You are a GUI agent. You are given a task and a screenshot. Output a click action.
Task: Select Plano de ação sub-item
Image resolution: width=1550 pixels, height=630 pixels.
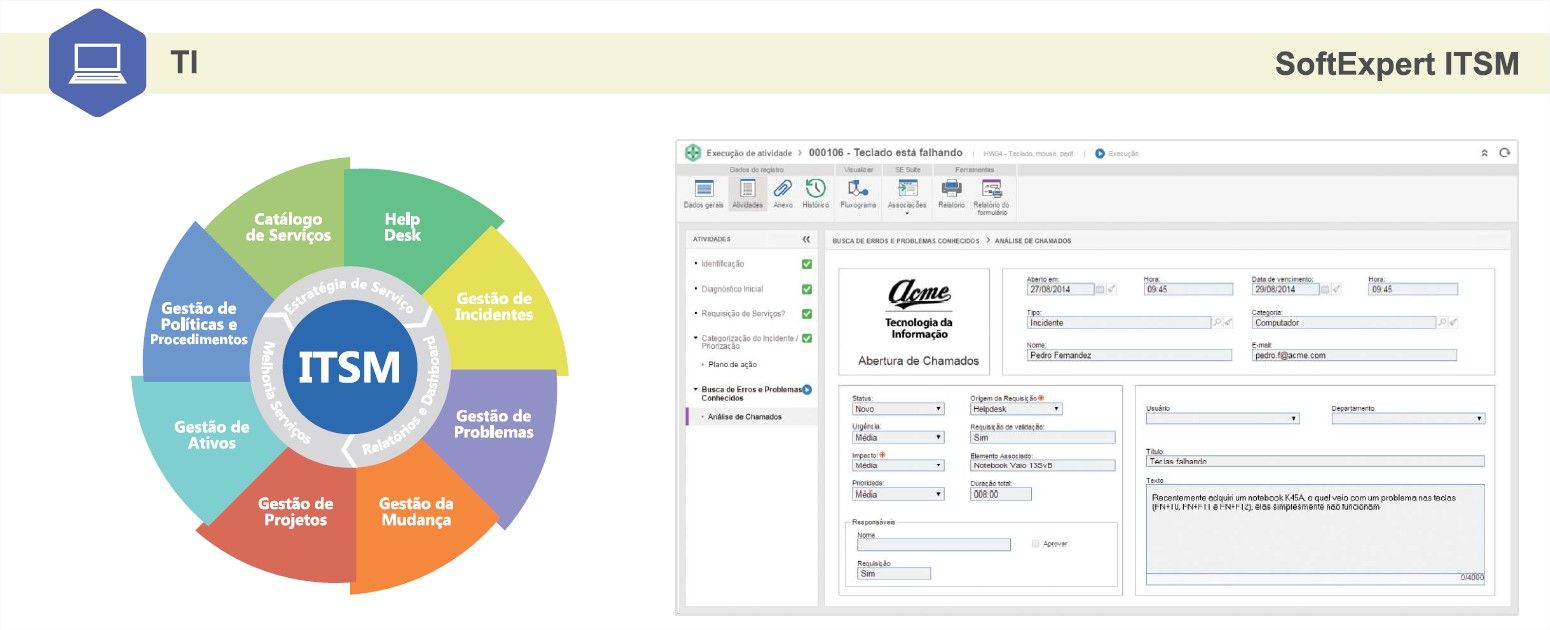point(732,364)
